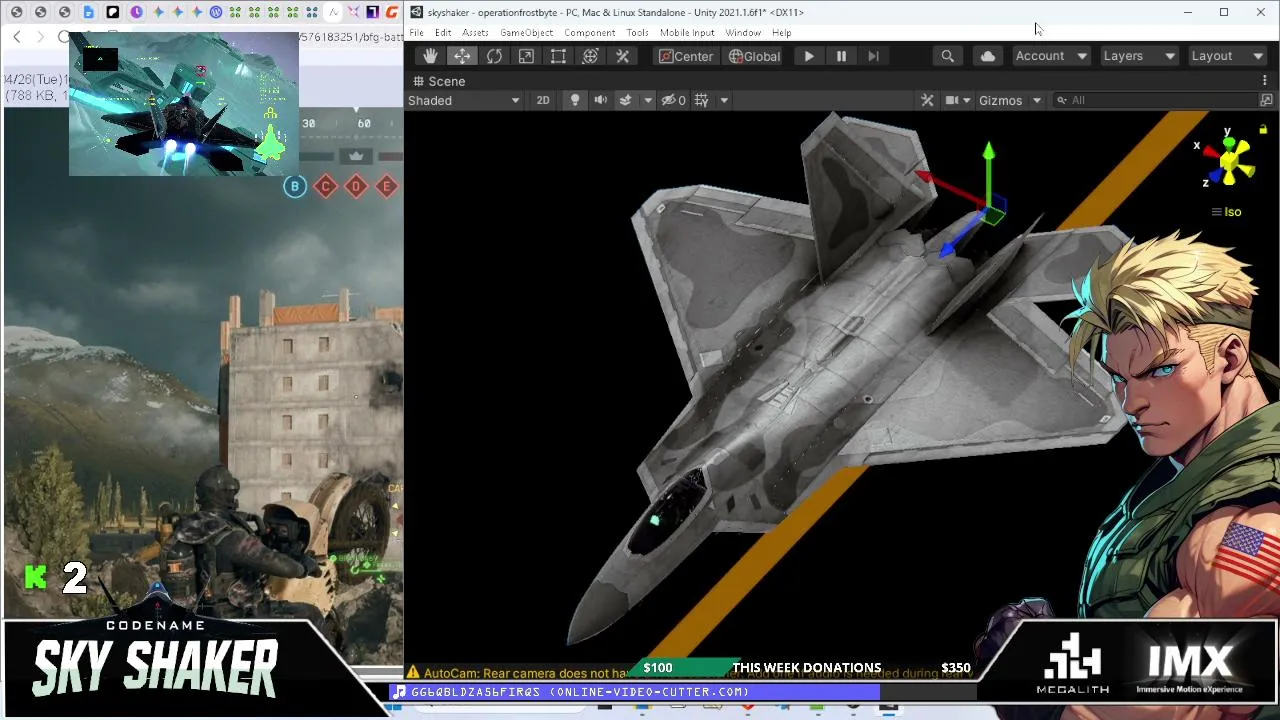Toggle the scene gizmo rotation lock
This screenshot has height=720, width=1280.
[1263, 129]
